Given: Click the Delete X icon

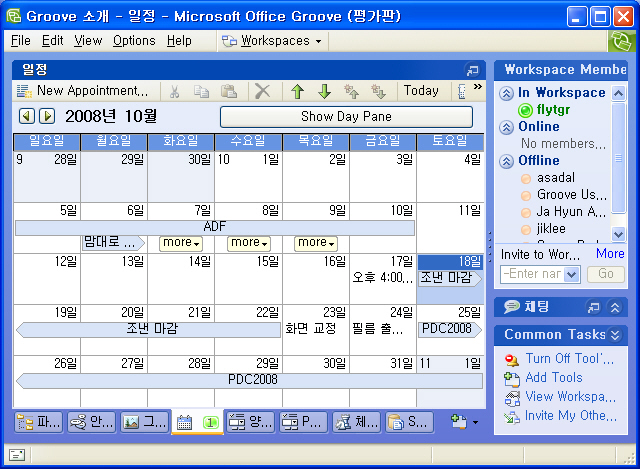Looking at the screenshot, I should [262, 91].
